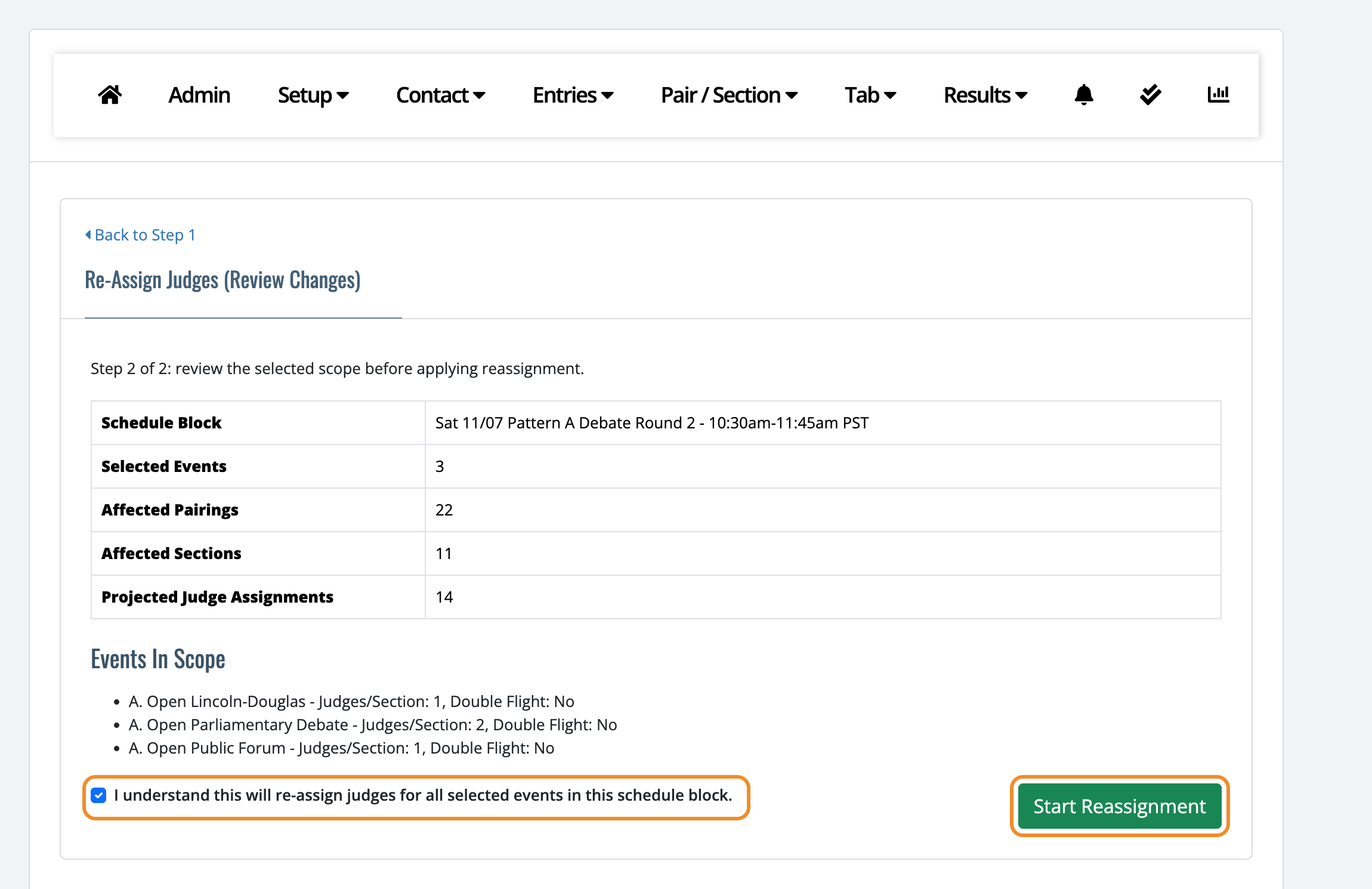
Task: Select the Re-Assign Judges (Review Changes) heading tab
Action: point(223,280)
